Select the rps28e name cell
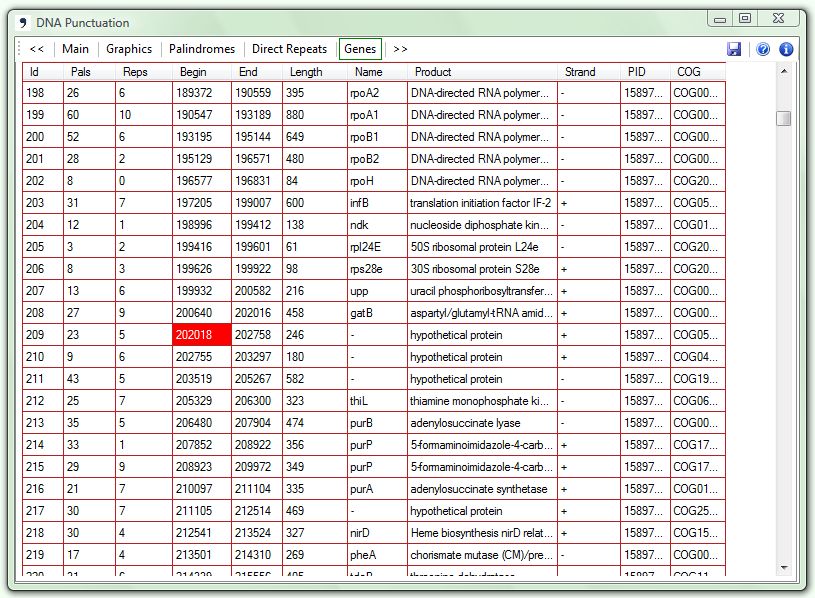Screen dimensions: 815x598 click(x=377, y=269)
